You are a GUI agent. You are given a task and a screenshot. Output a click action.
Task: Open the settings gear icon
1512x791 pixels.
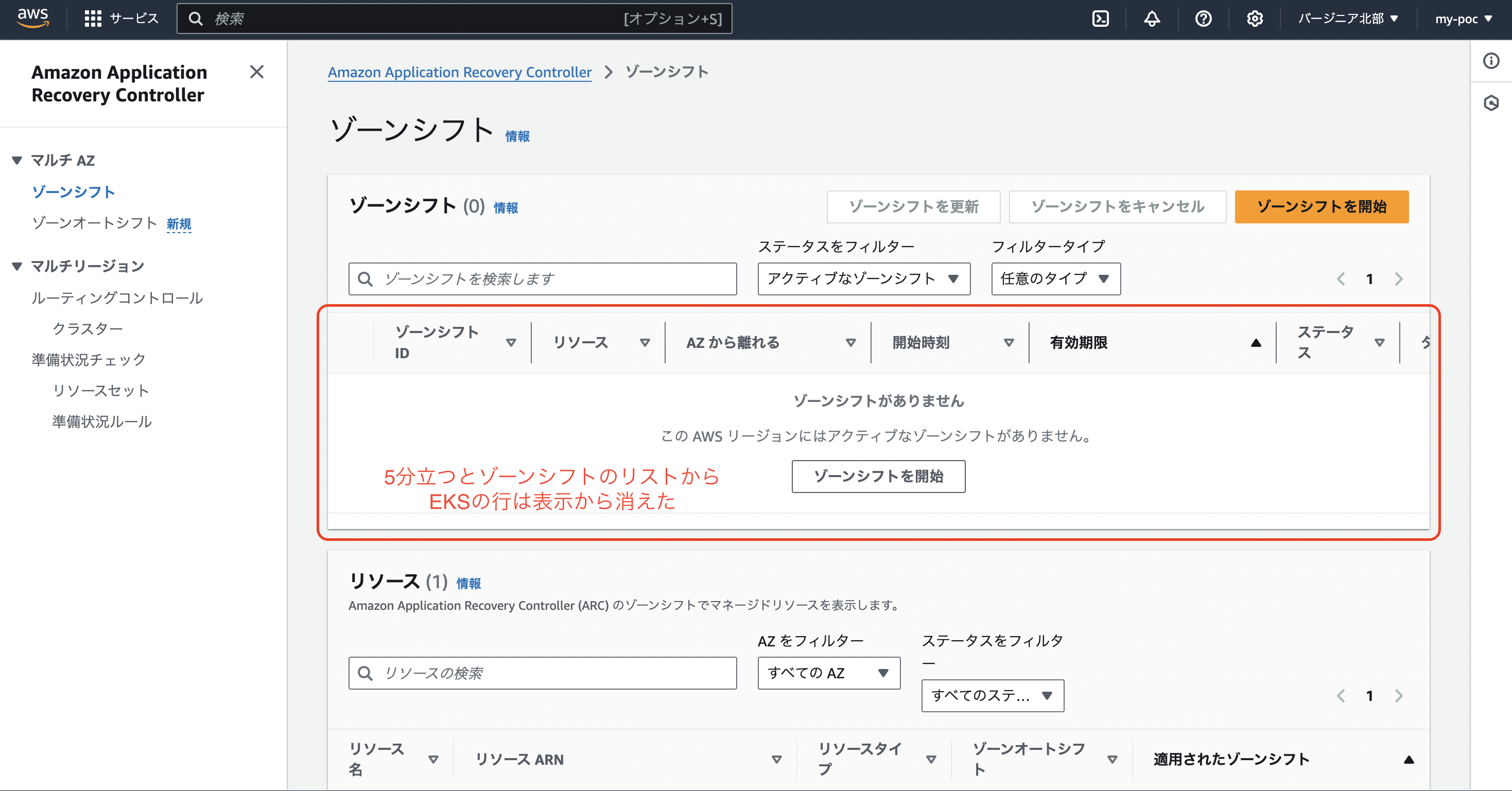coord(1255,19)
